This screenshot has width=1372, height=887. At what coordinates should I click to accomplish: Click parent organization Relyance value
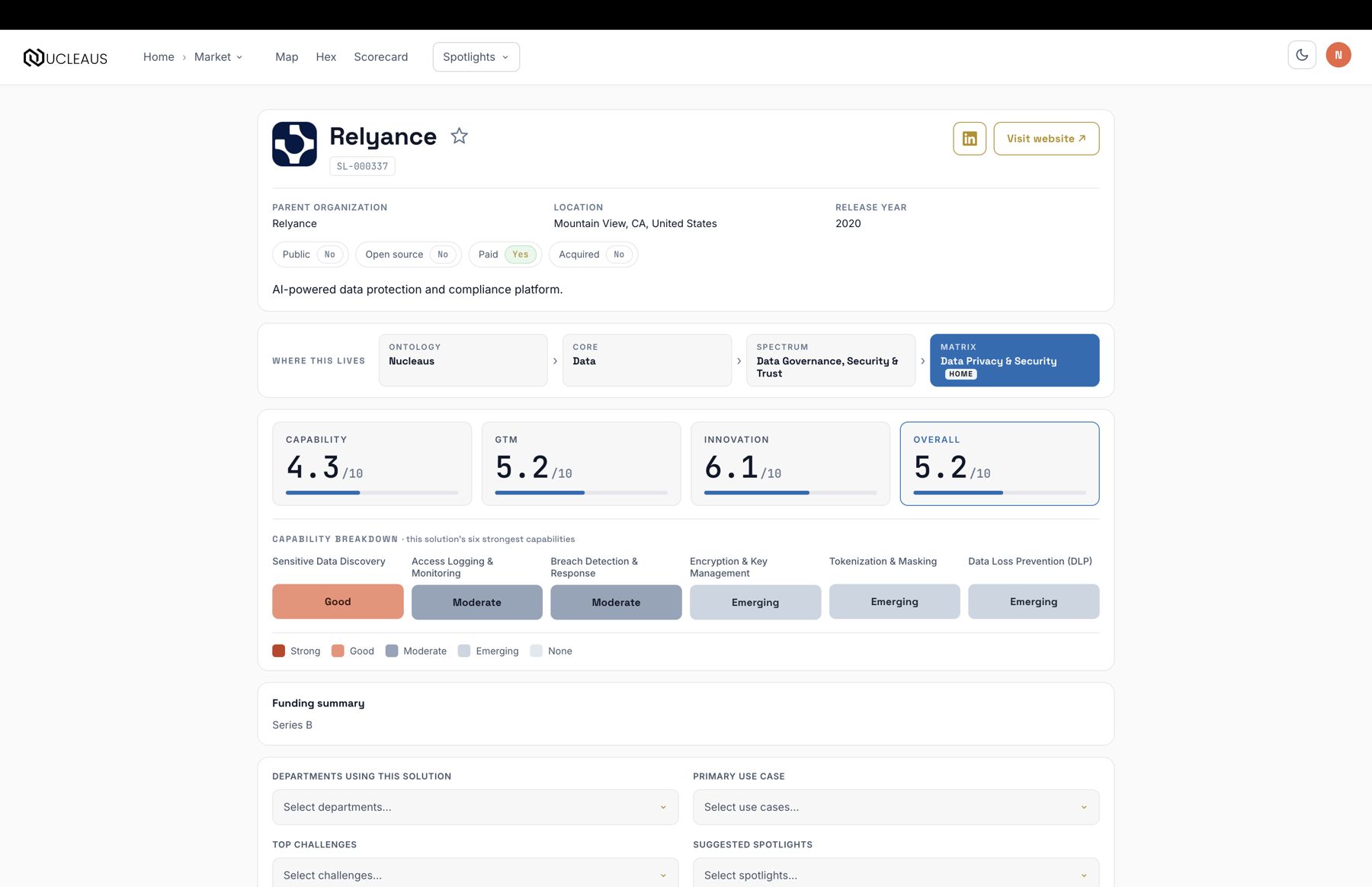point(294,223)
